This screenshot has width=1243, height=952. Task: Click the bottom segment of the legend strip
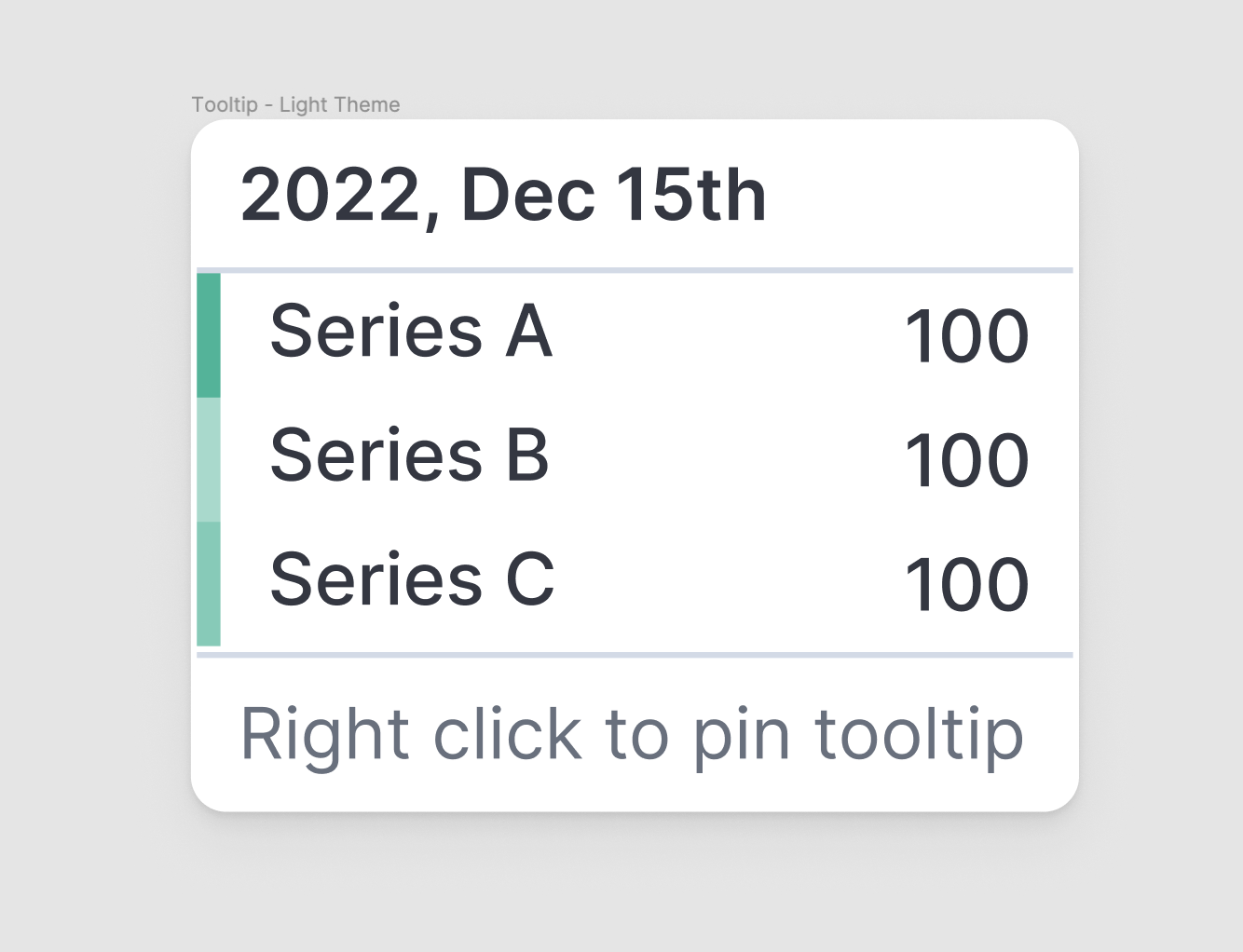(209, 587)
